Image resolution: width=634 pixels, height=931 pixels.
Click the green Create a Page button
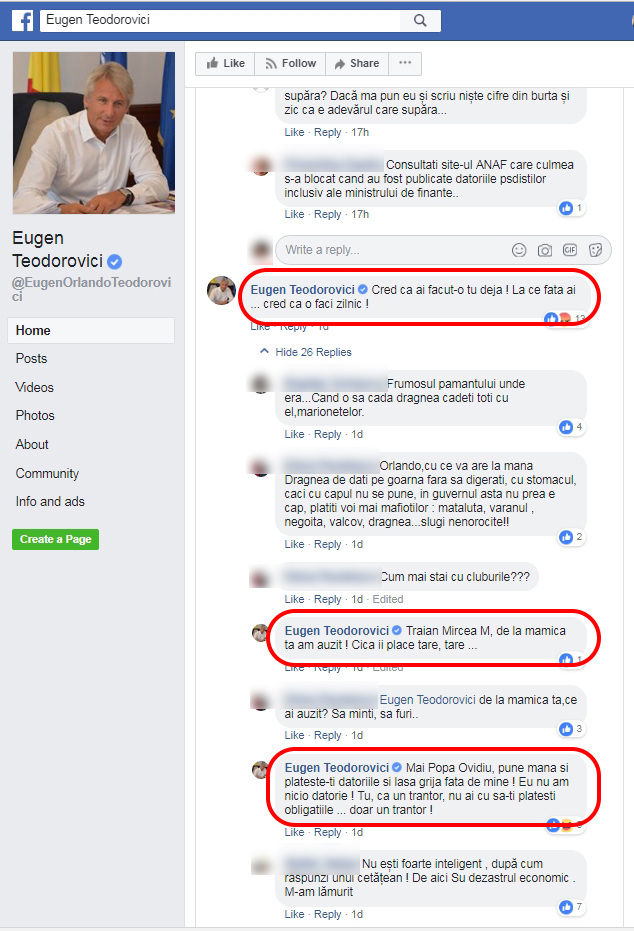coord(55,539)
